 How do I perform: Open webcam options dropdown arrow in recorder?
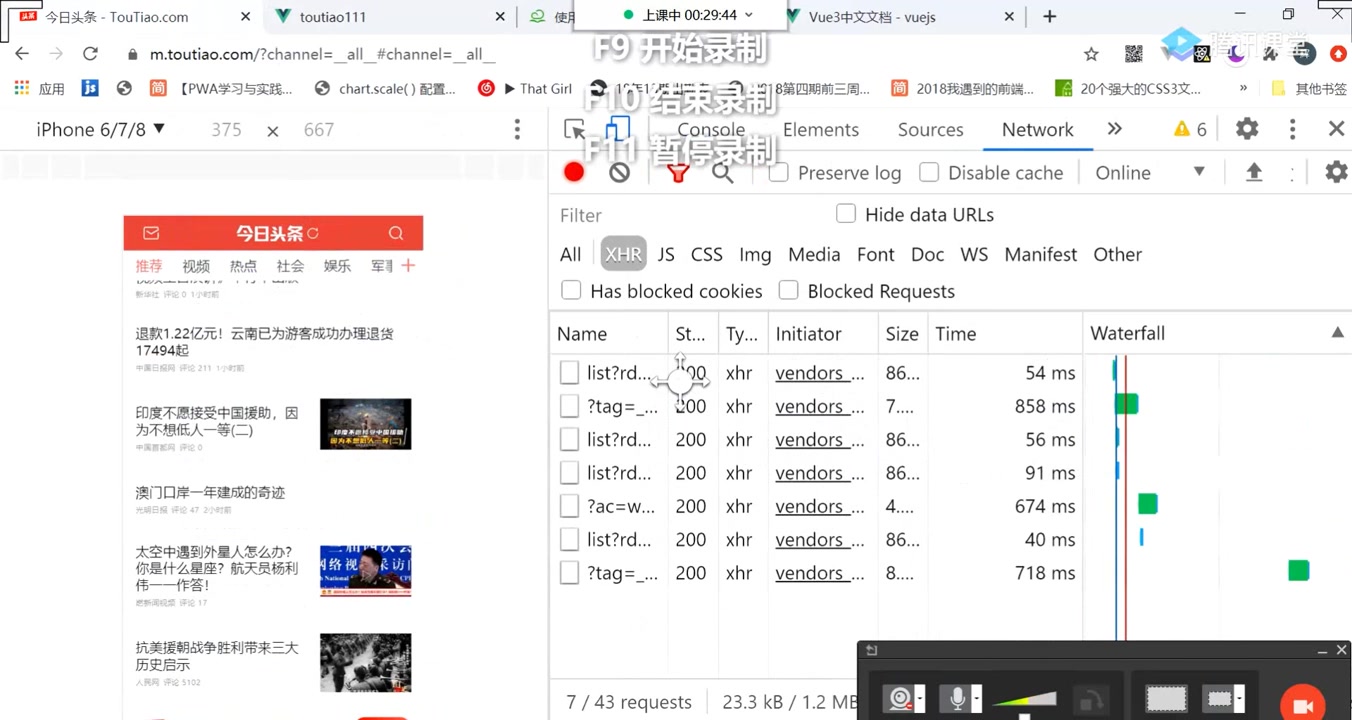920,698
